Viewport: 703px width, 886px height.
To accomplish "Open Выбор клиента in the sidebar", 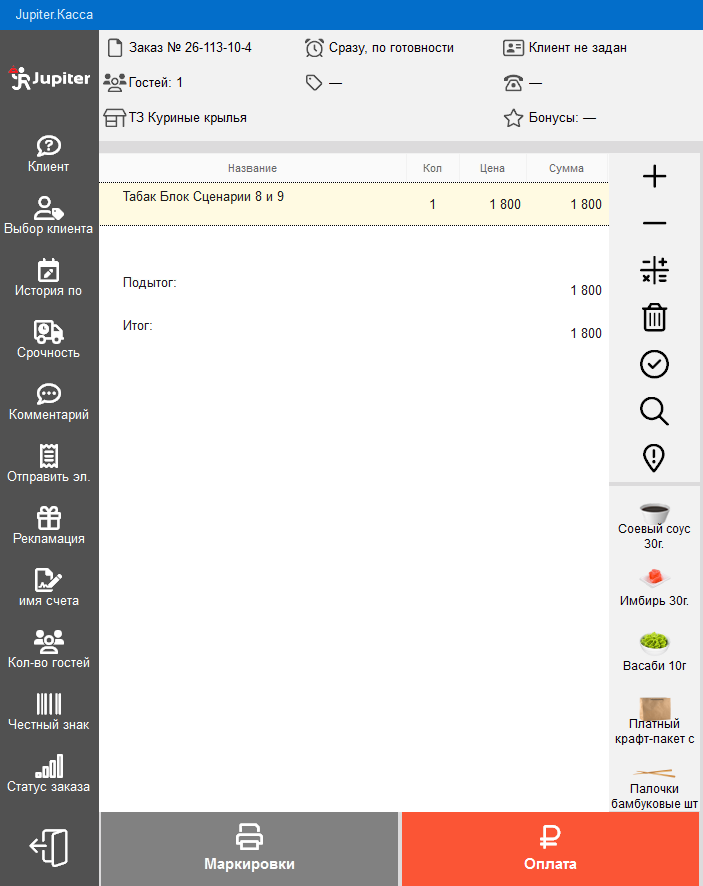I will (x=49, y=217).
